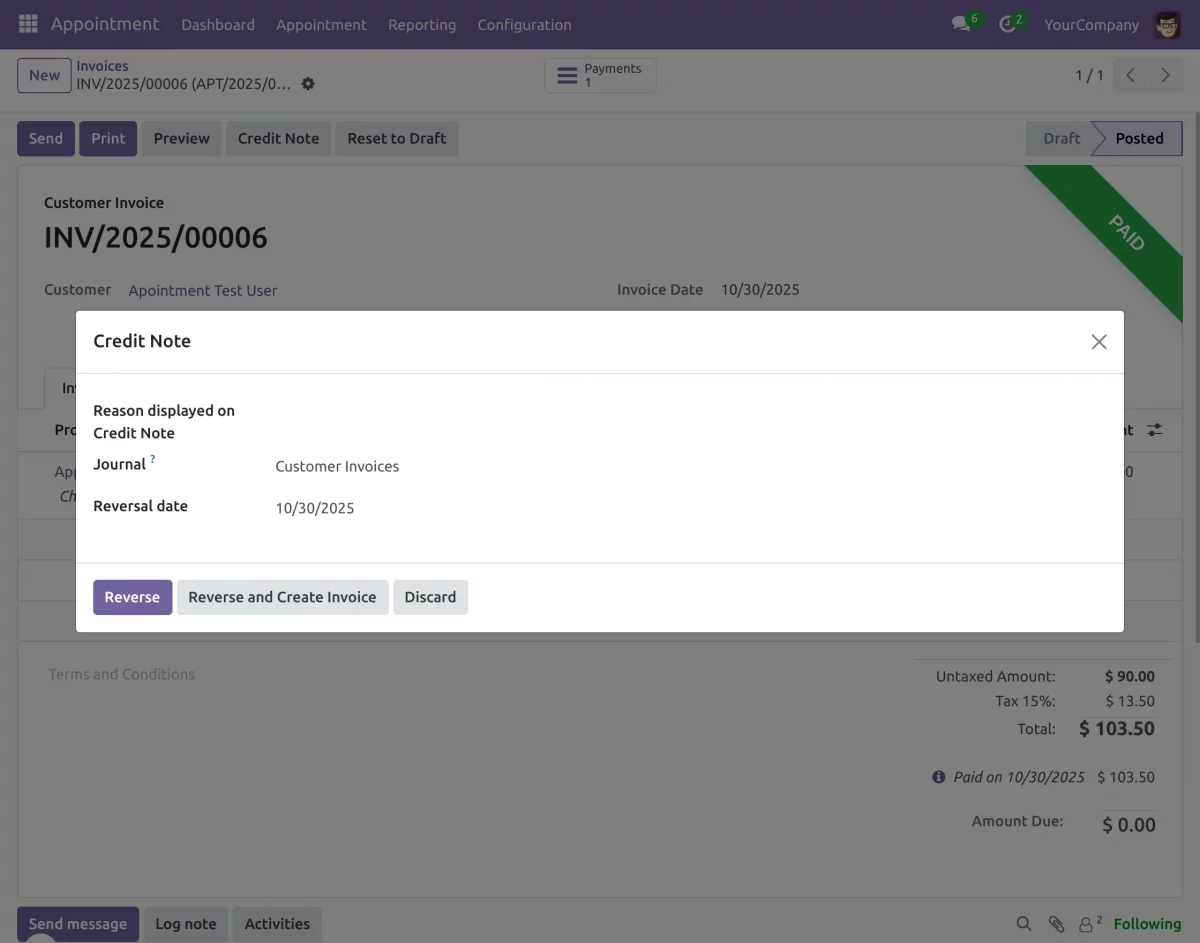Click the Tax 15% amount $ 13.50

pyautogui.click(x=1130, y=701)
